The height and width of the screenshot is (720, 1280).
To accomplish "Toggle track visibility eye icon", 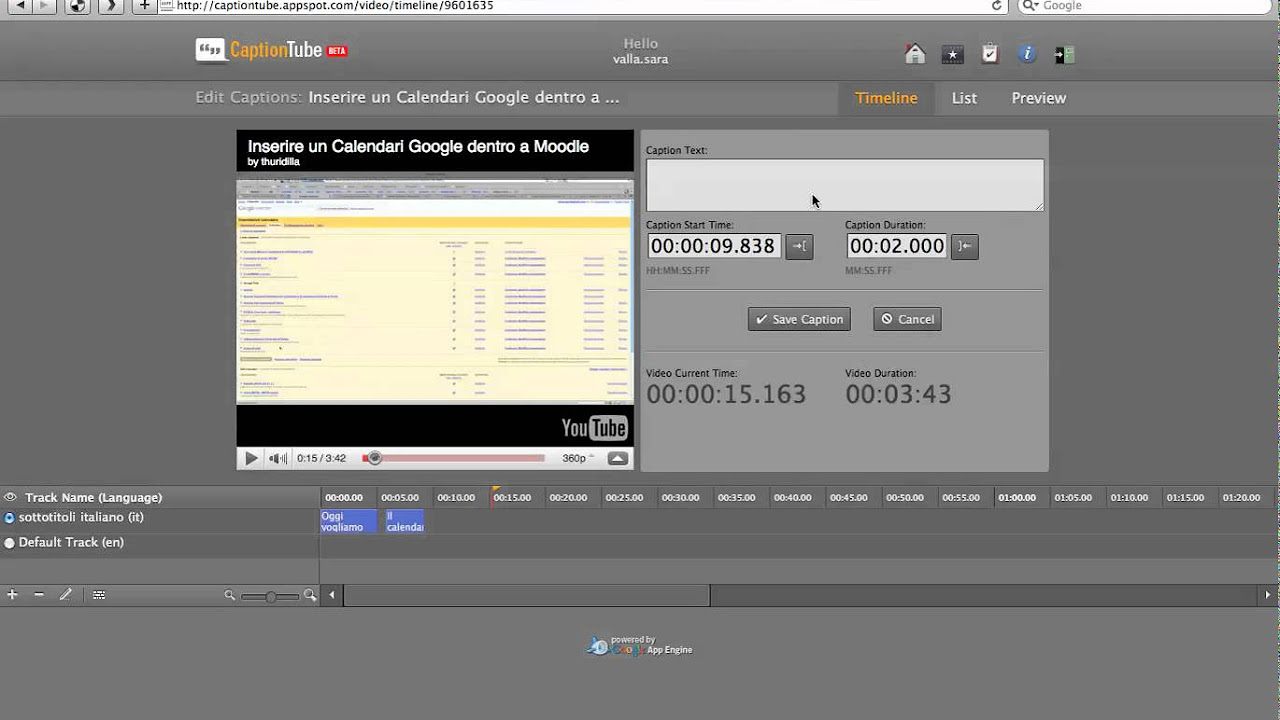I will [x=10, y=497].
